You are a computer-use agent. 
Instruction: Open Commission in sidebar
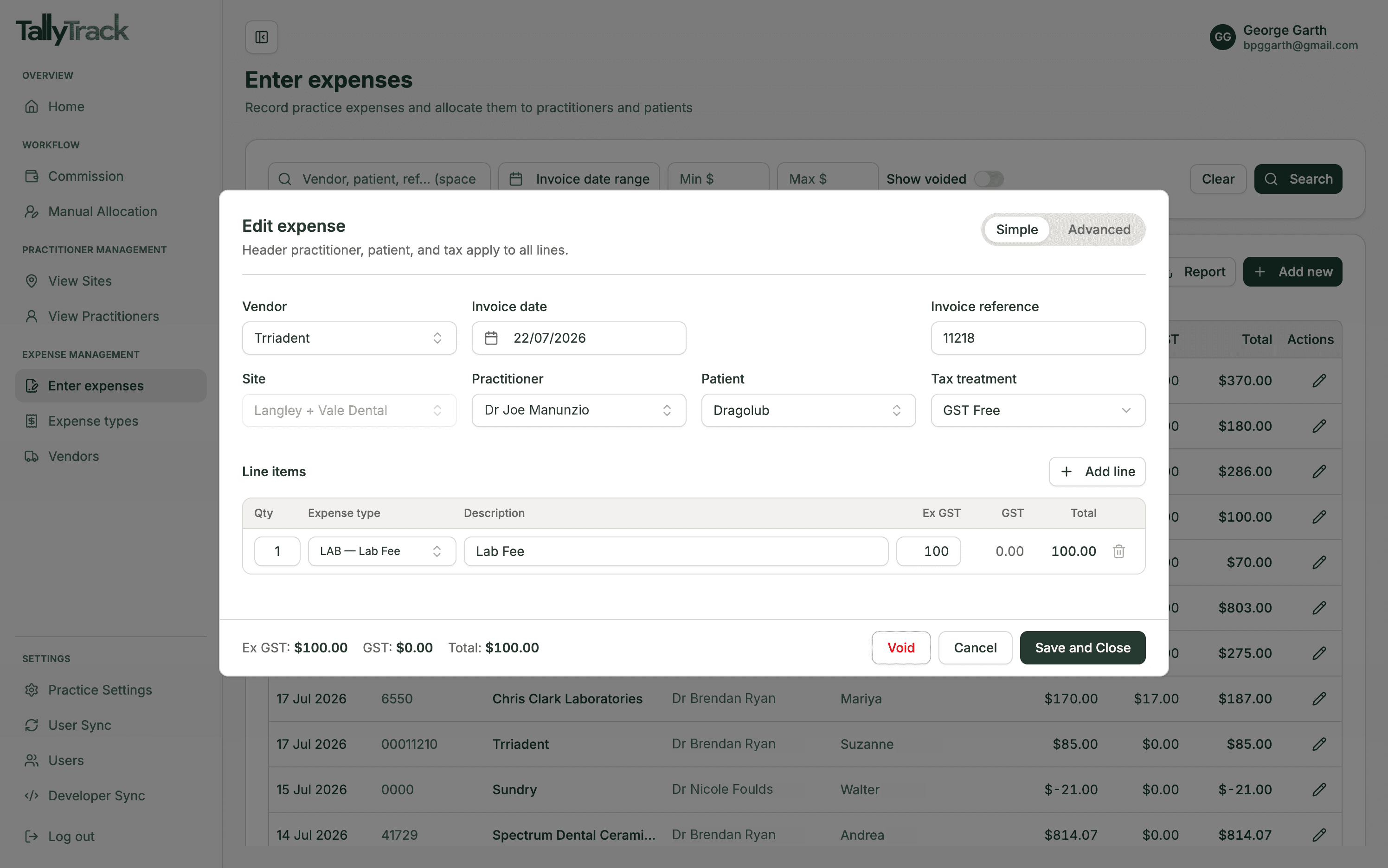(111, 176)
